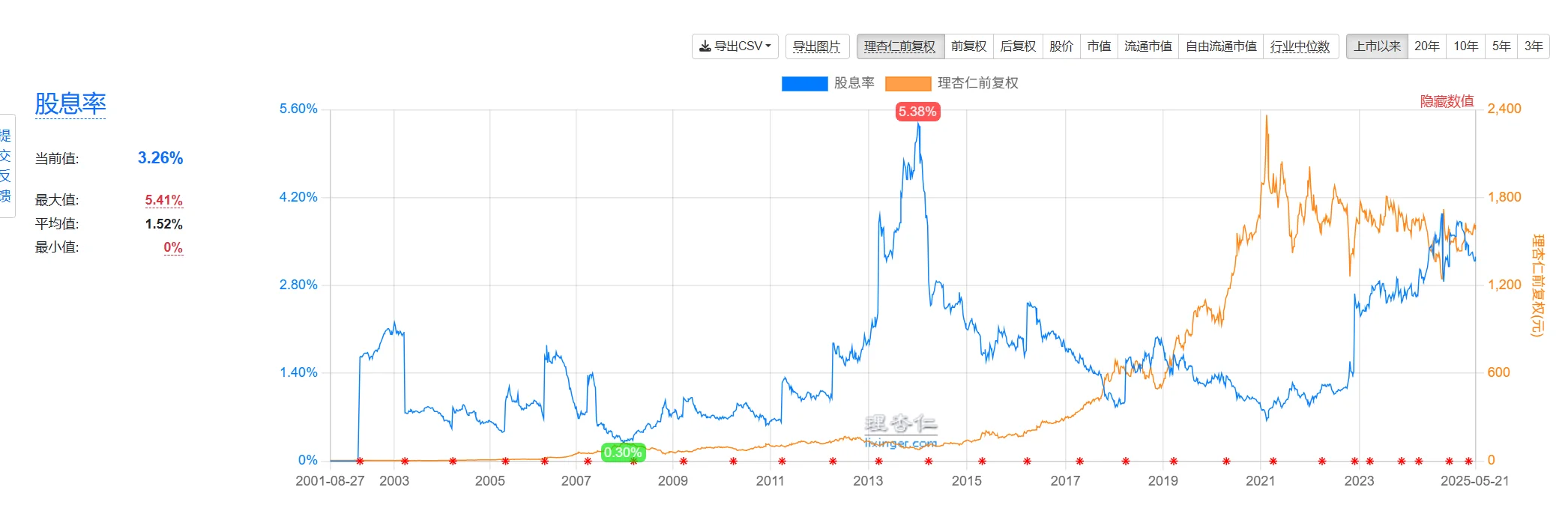1568x511 pixels.
Task: Choose the 股价 option
Action: pos(1061,46)
